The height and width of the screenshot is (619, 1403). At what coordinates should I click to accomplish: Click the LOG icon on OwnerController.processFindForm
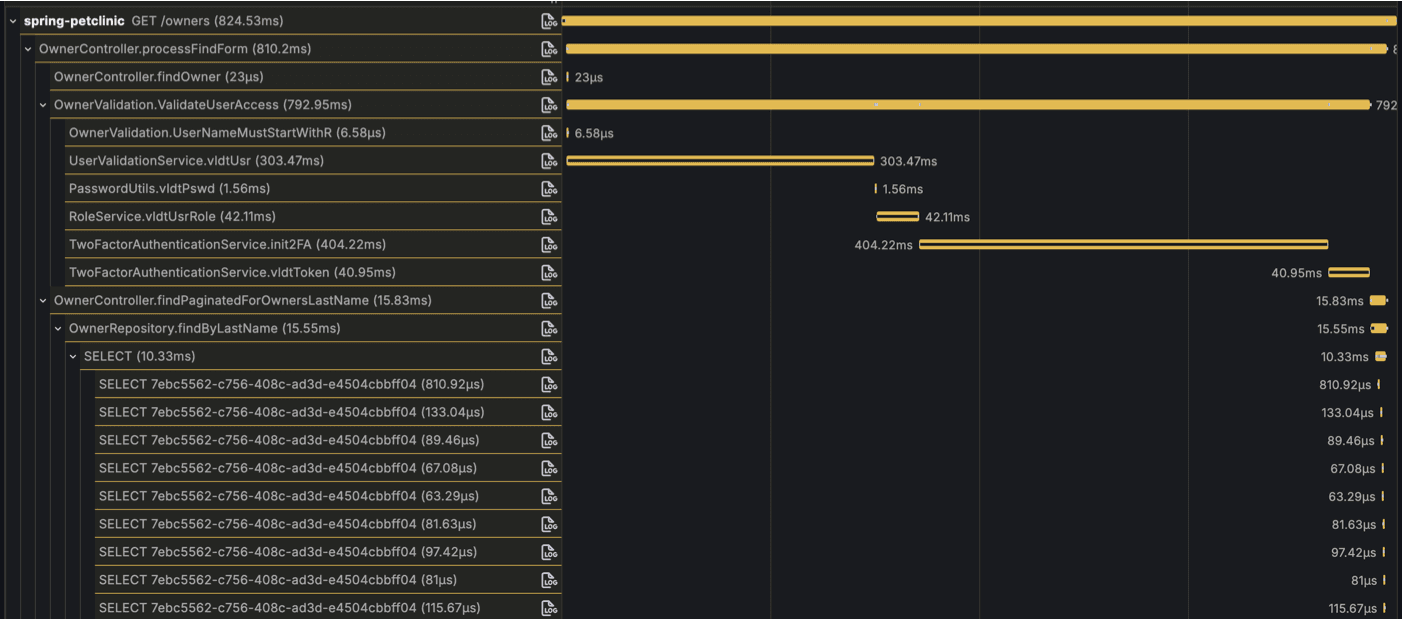click(549, 48)
